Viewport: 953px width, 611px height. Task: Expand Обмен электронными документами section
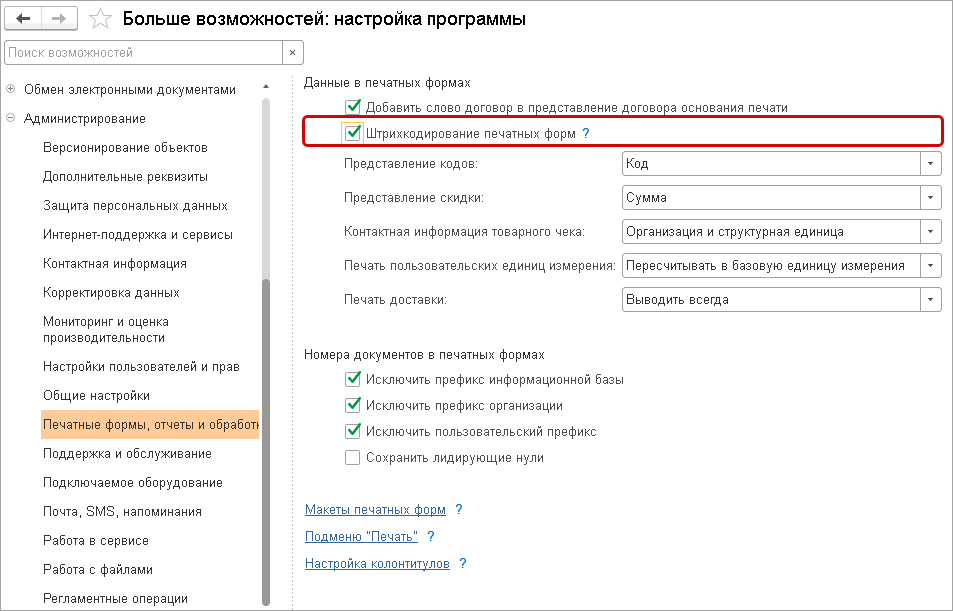coord(11,90)
